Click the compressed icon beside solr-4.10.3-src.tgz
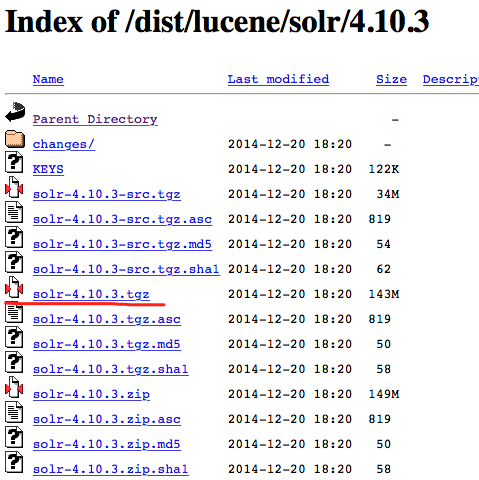 tap(14, 187)
